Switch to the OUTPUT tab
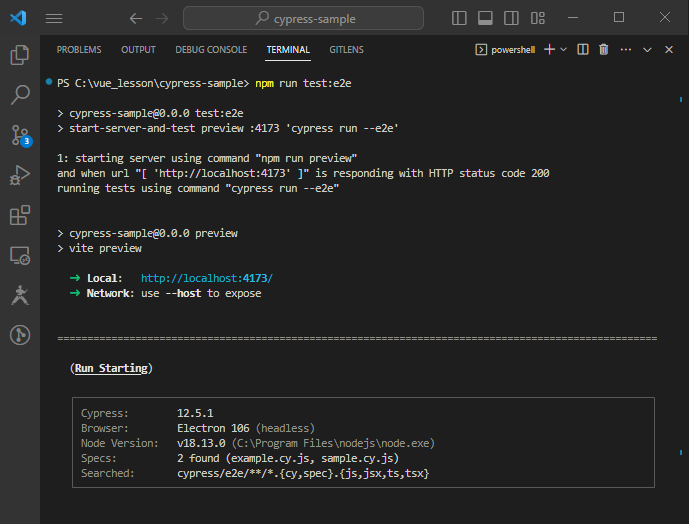Viewport: 689px width, 524px height. pos(138,50)
